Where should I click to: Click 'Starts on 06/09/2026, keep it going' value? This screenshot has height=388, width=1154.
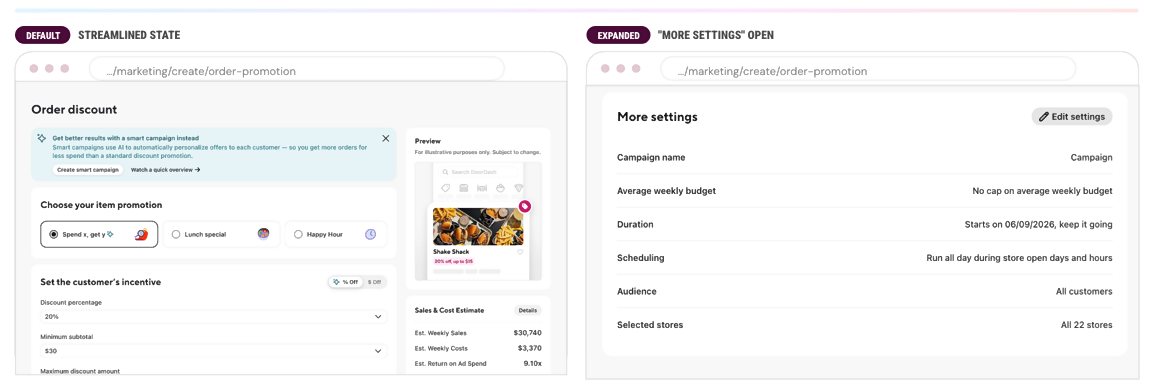1038,225
